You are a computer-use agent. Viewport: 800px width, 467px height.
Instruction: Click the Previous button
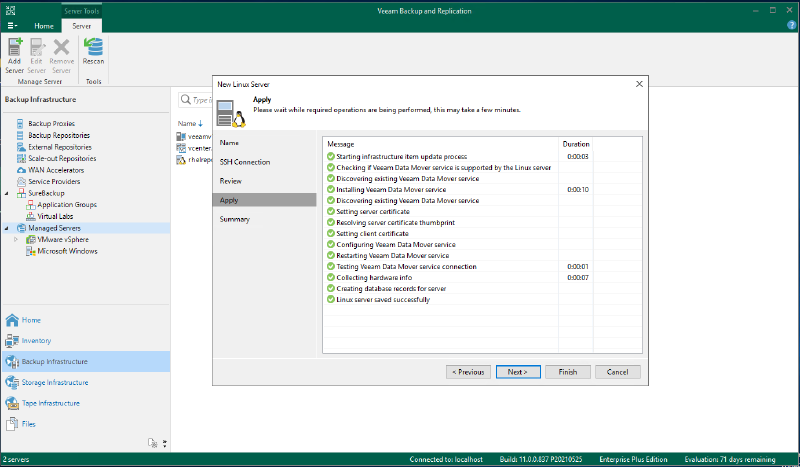[468, 372]
